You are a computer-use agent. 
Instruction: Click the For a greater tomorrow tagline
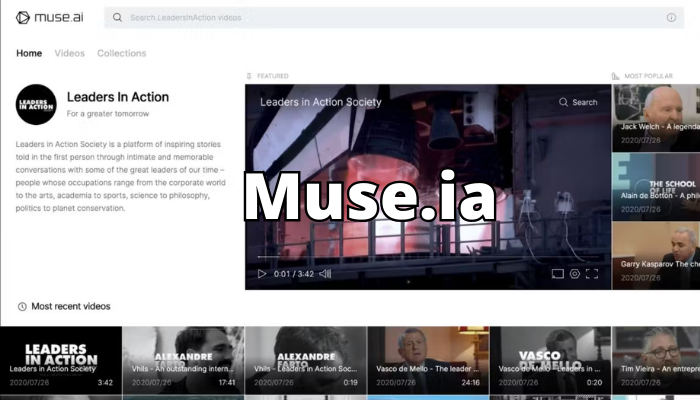(x=108, y=114)
